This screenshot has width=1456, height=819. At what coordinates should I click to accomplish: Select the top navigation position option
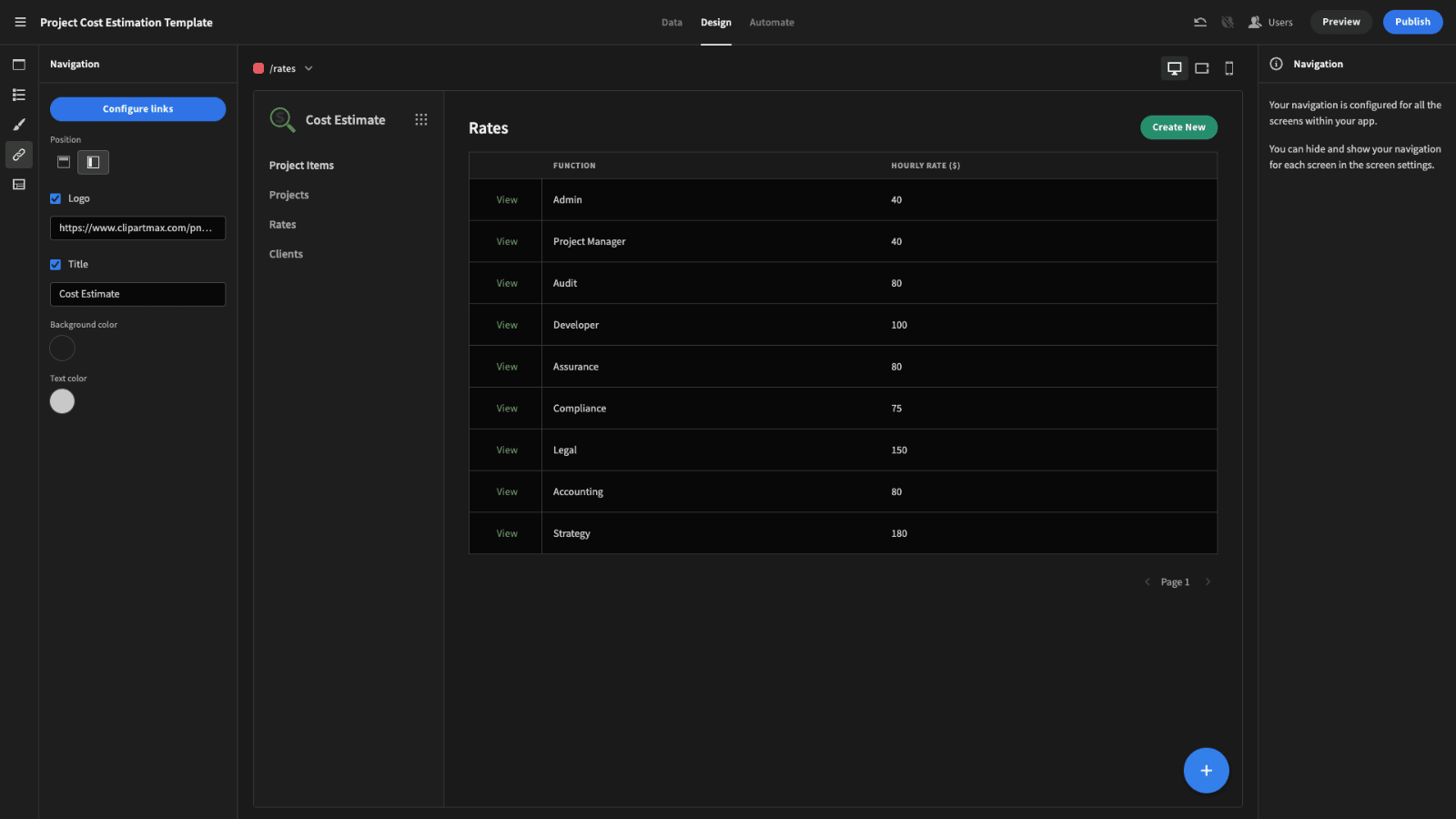tap(64, 162)
